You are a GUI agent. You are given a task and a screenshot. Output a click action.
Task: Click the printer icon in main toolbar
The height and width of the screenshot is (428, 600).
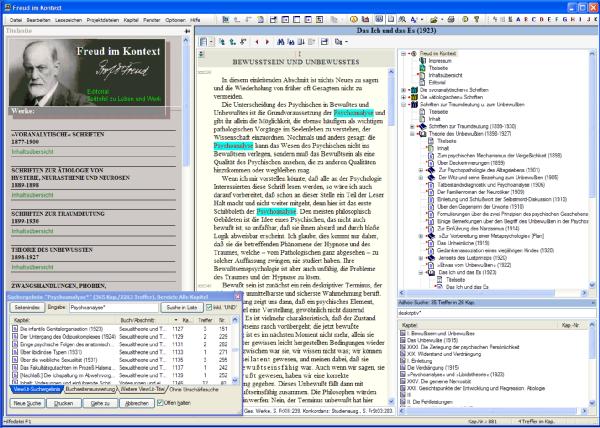click(x=451, y=19)
